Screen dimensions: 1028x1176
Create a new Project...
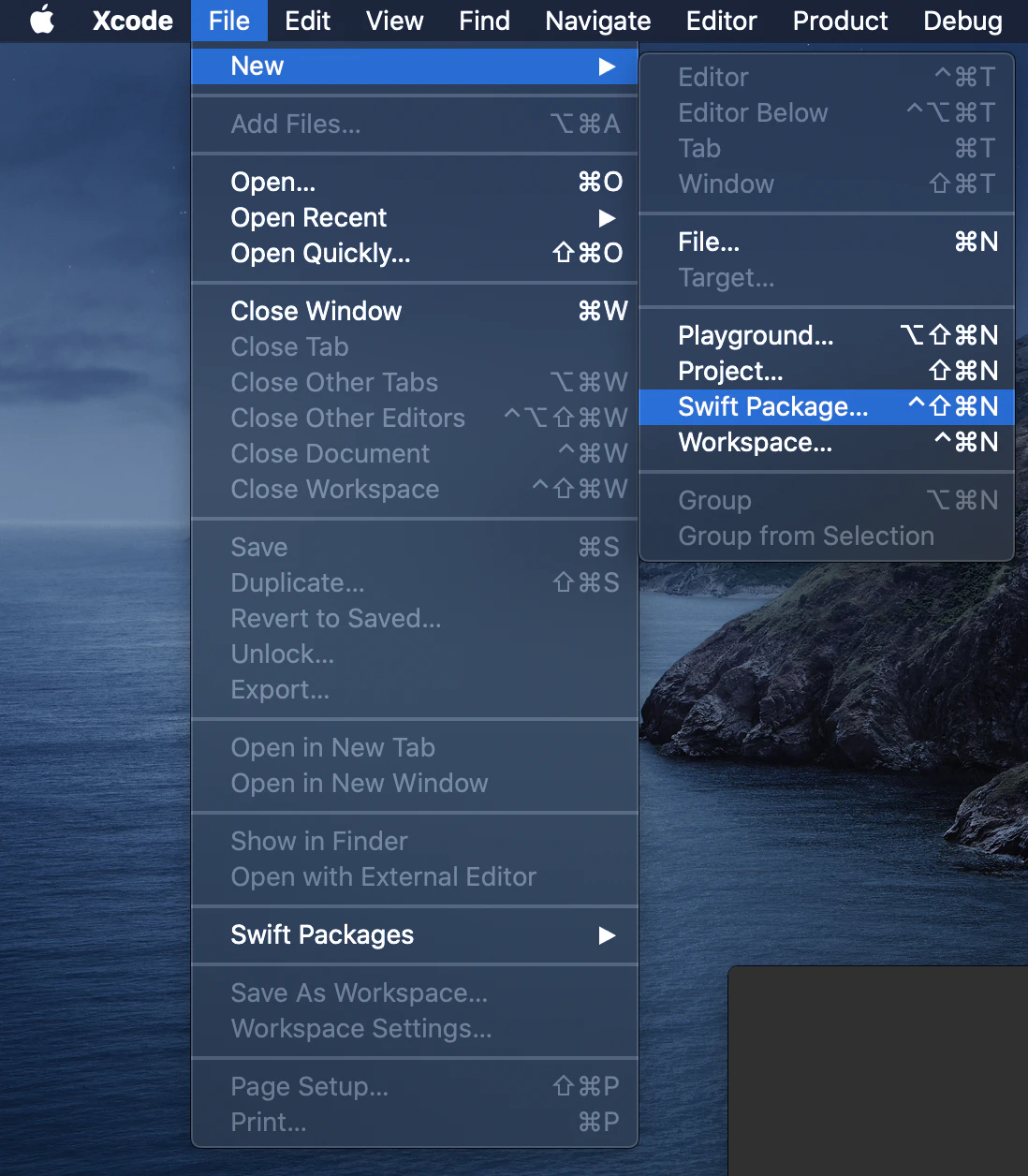(x=827, y=371)
